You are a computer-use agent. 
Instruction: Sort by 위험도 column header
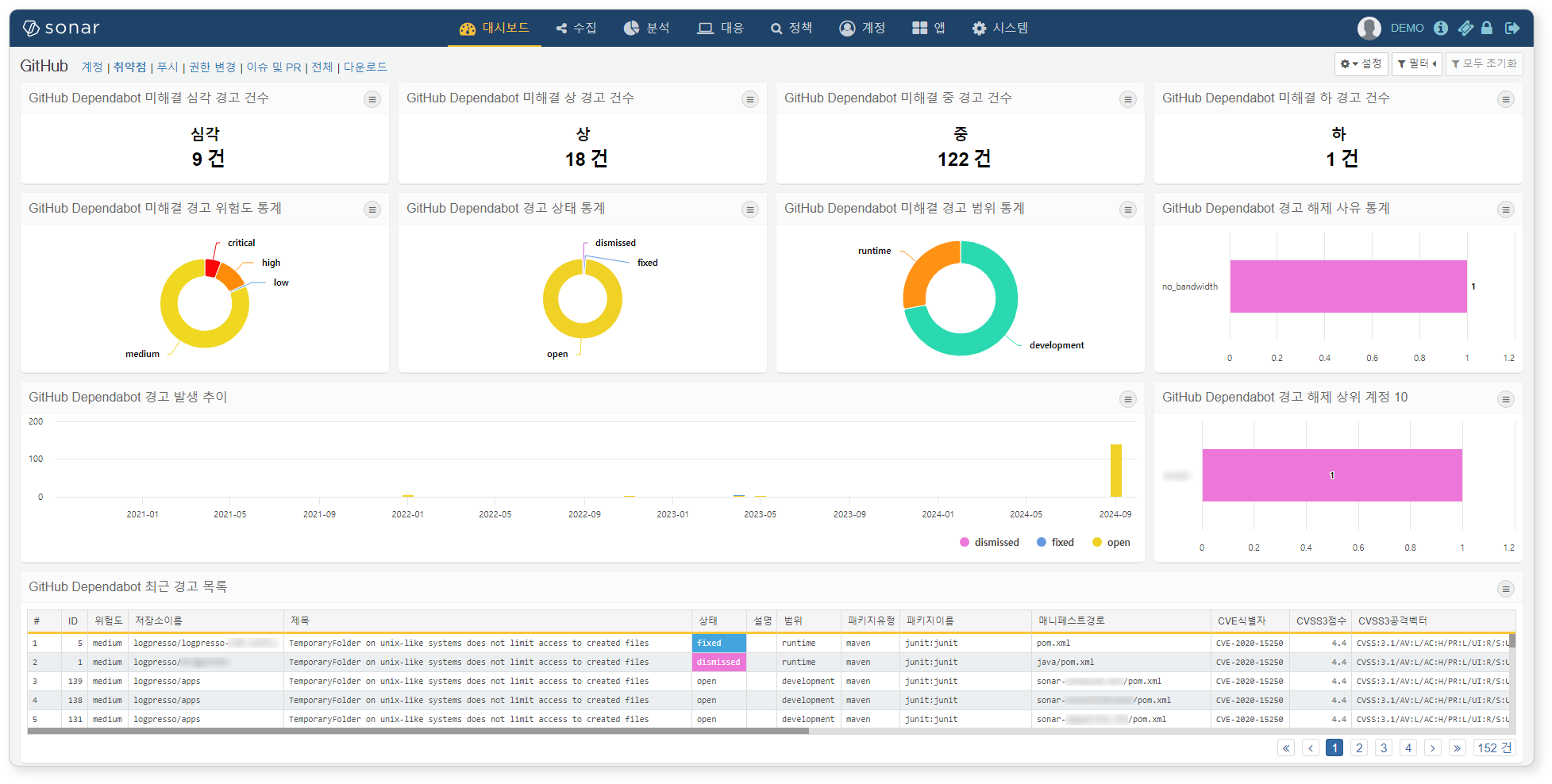click(108, 621)
